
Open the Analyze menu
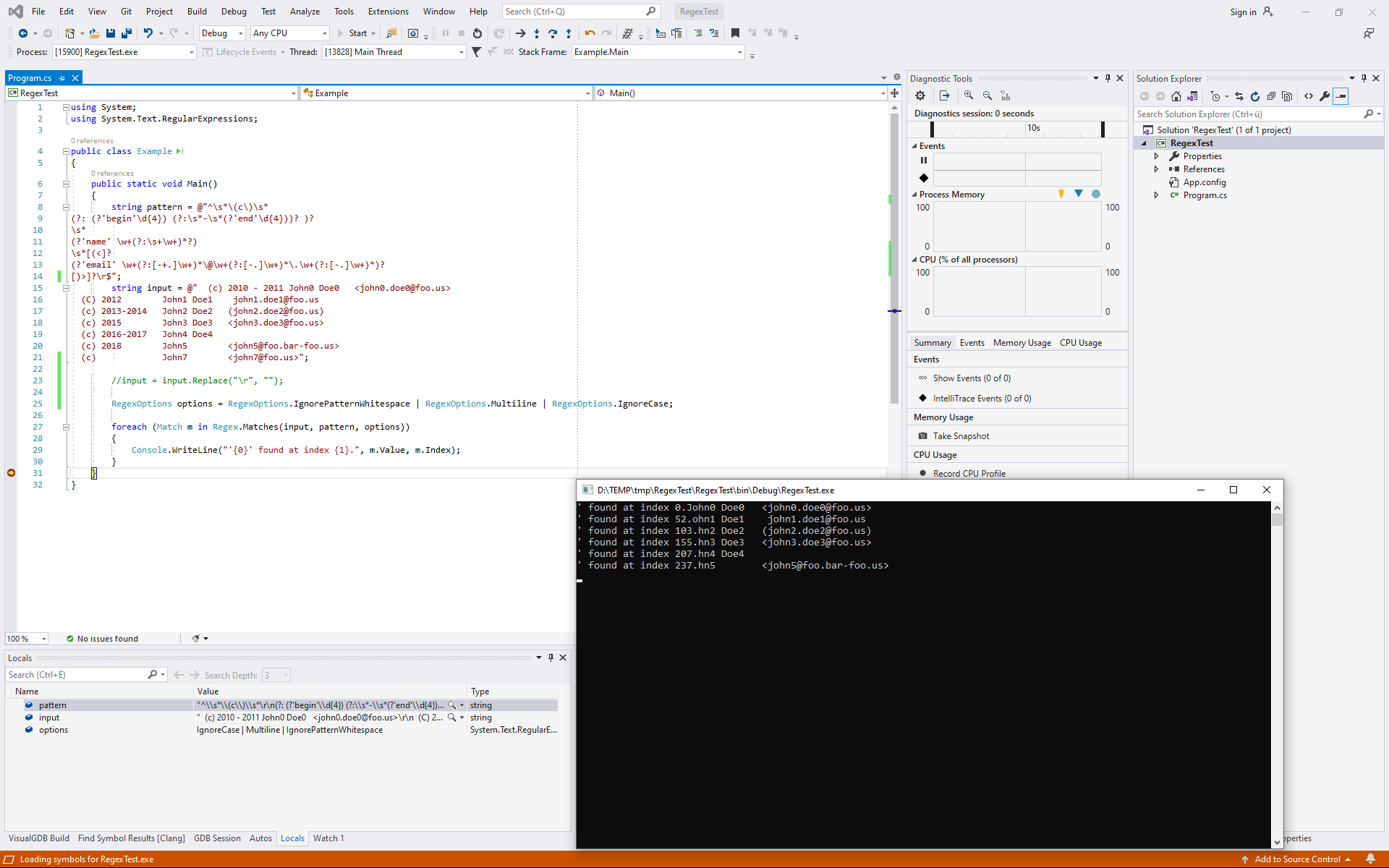(x=305, y=12)
